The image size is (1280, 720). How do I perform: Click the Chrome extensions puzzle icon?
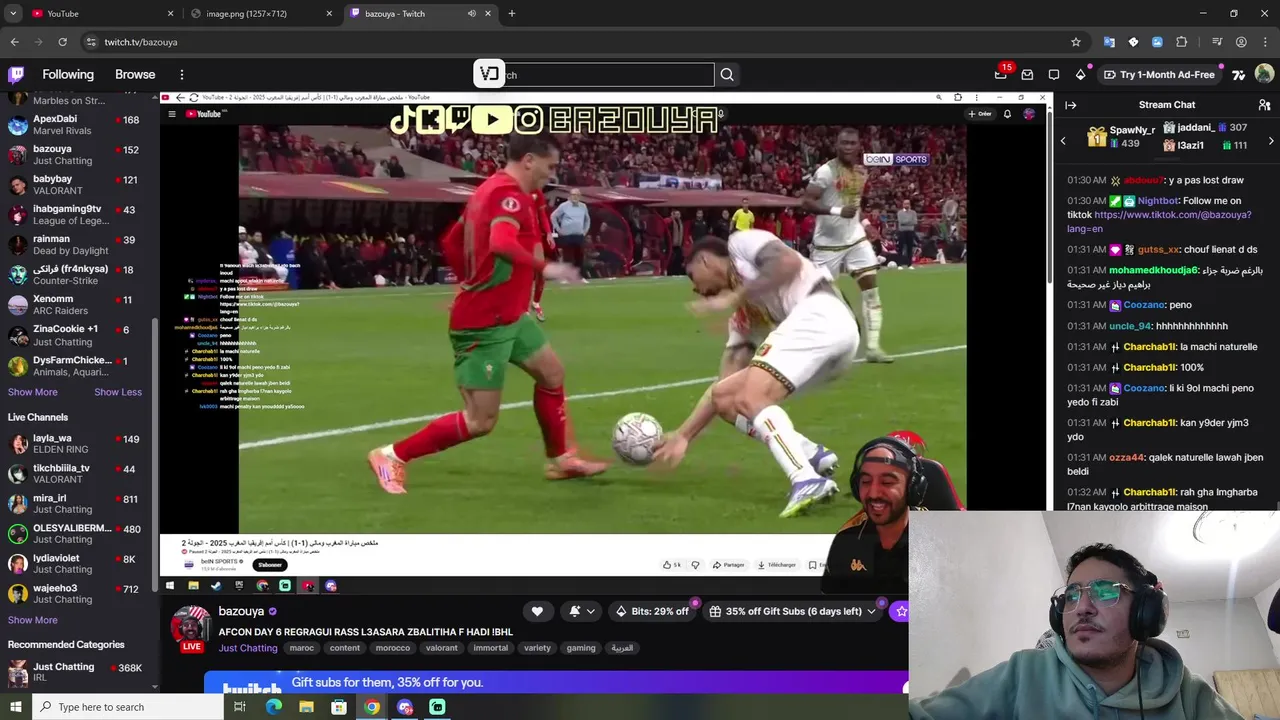tap(1182, 42)
